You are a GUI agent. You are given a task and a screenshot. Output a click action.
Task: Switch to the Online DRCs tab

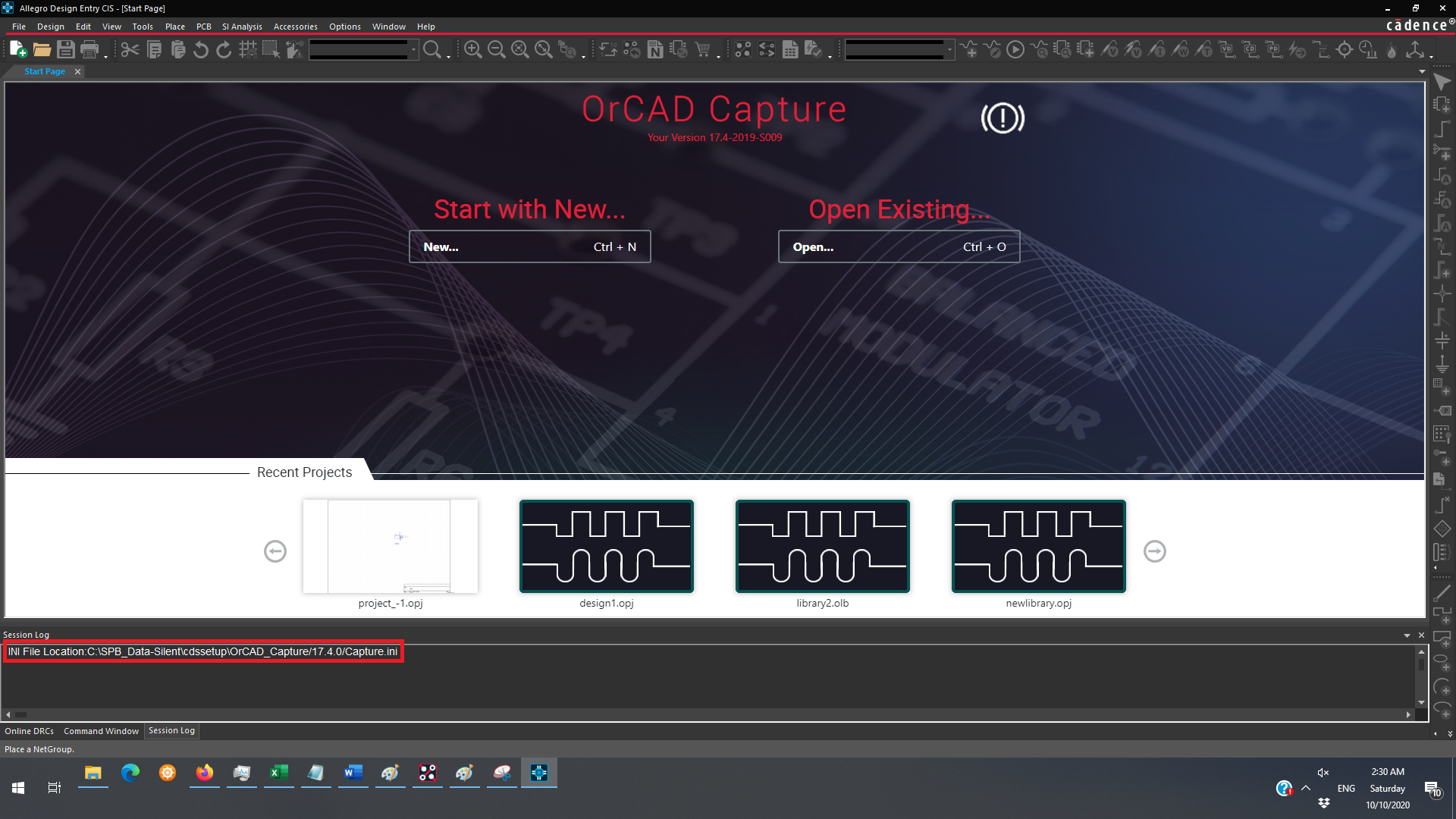30,731
